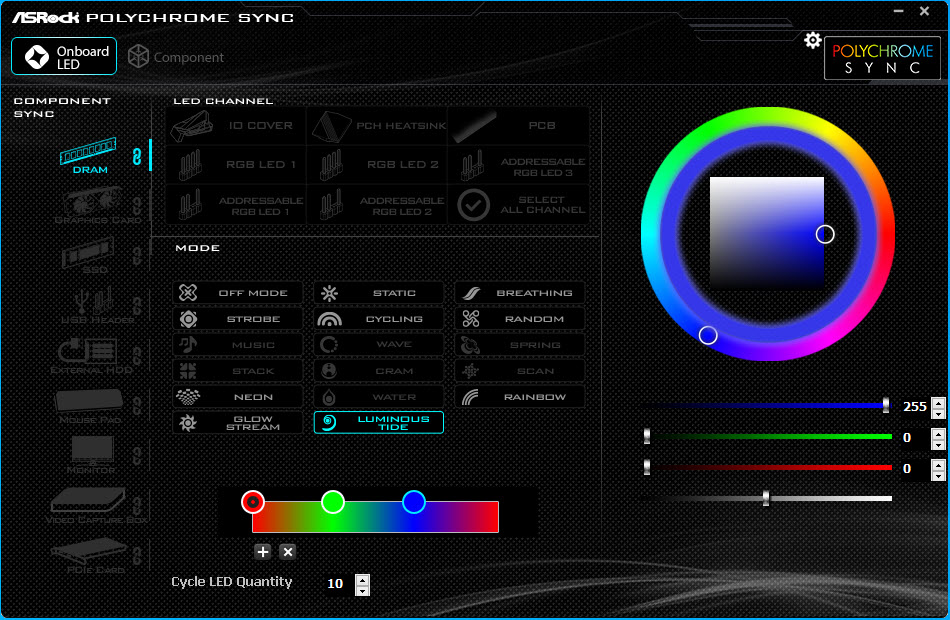Image resolution: width=950 pixels, height=620 pixels.
Task: Select the red gradient color stop
Action: 253,502
